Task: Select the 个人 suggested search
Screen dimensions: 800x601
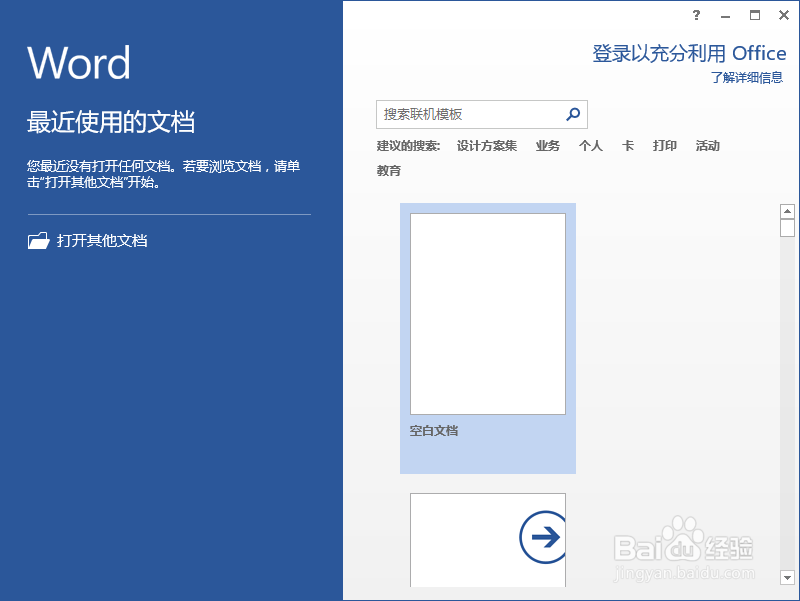Action: 591,146
